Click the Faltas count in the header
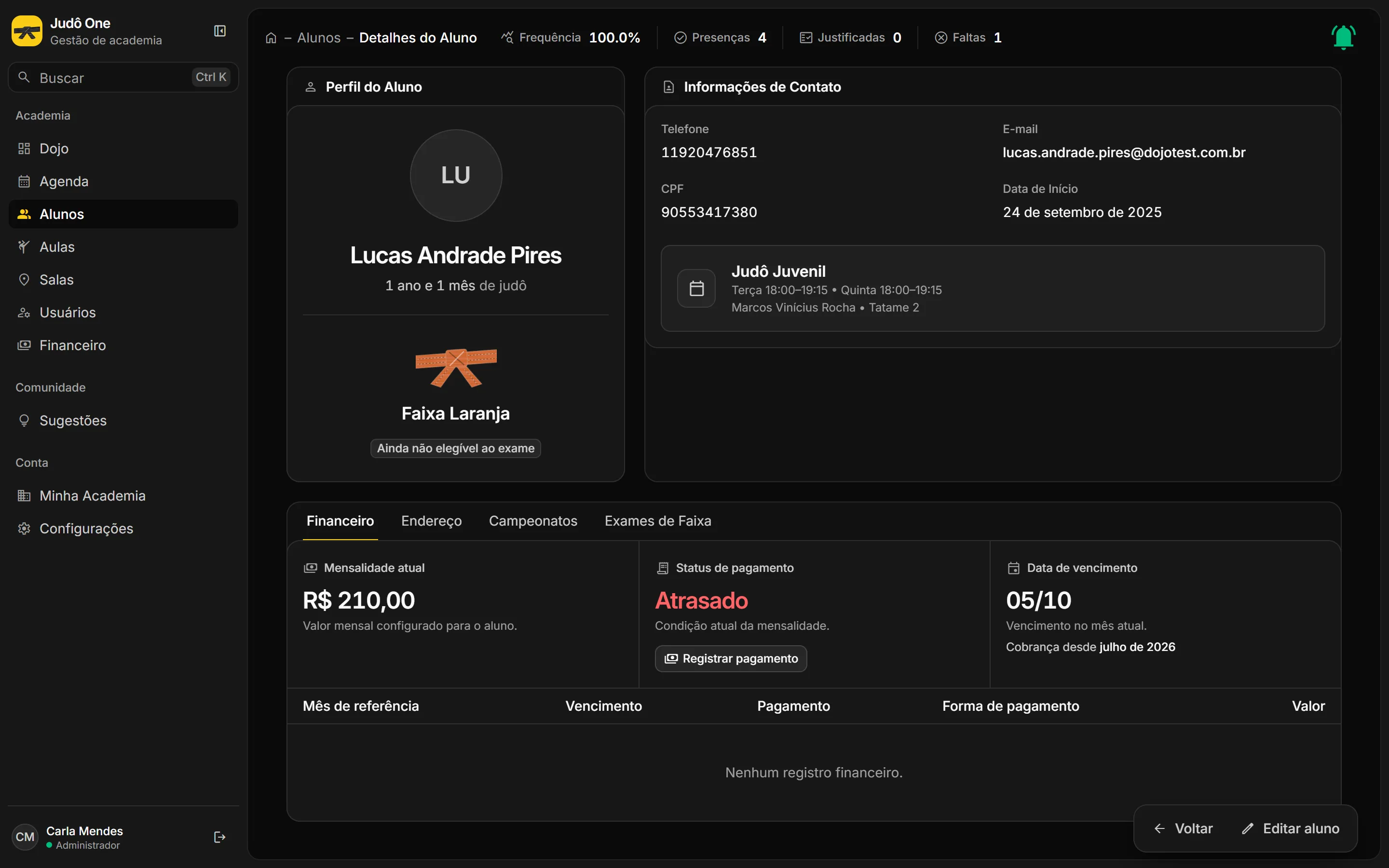The image size is (1389, 868). point(997,38)
